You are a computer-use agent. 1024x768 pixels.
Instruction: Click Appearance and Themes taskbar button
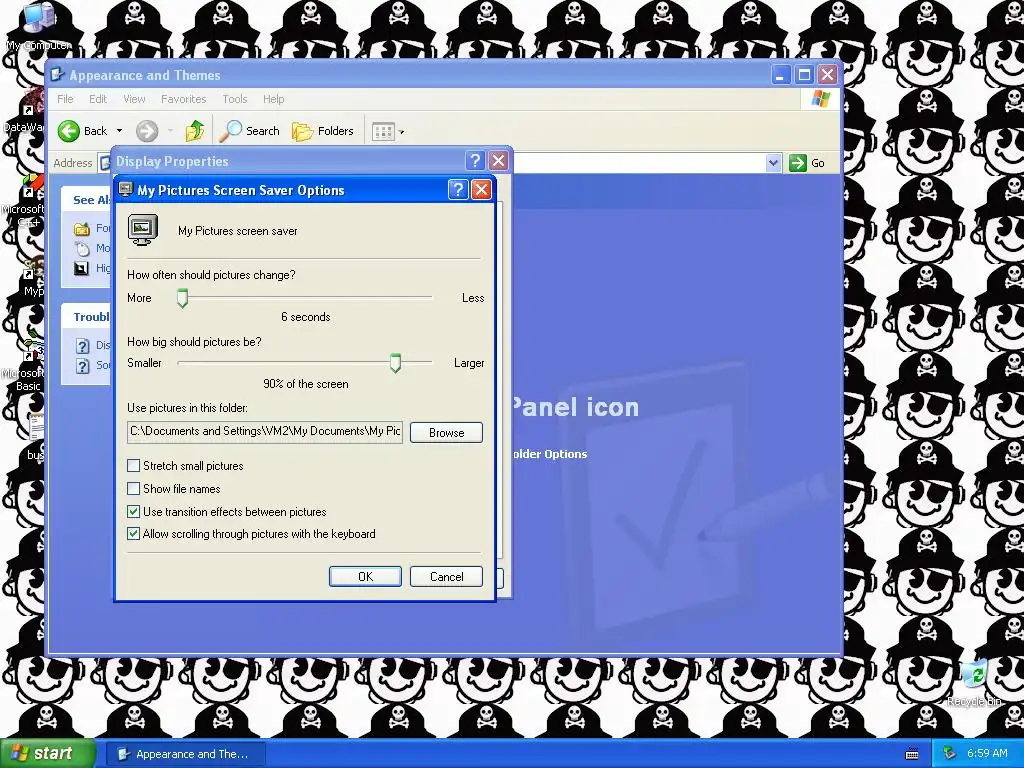(186, 754)
